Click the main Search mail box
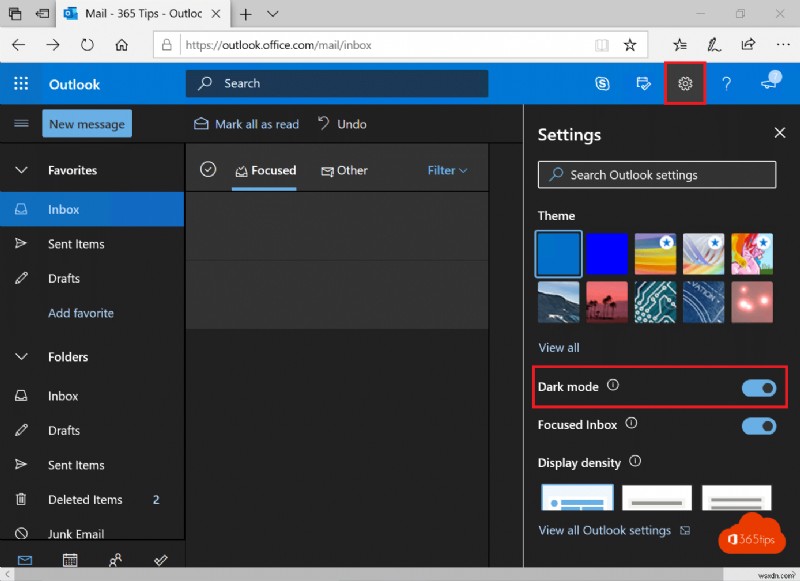 click(337, 83)
